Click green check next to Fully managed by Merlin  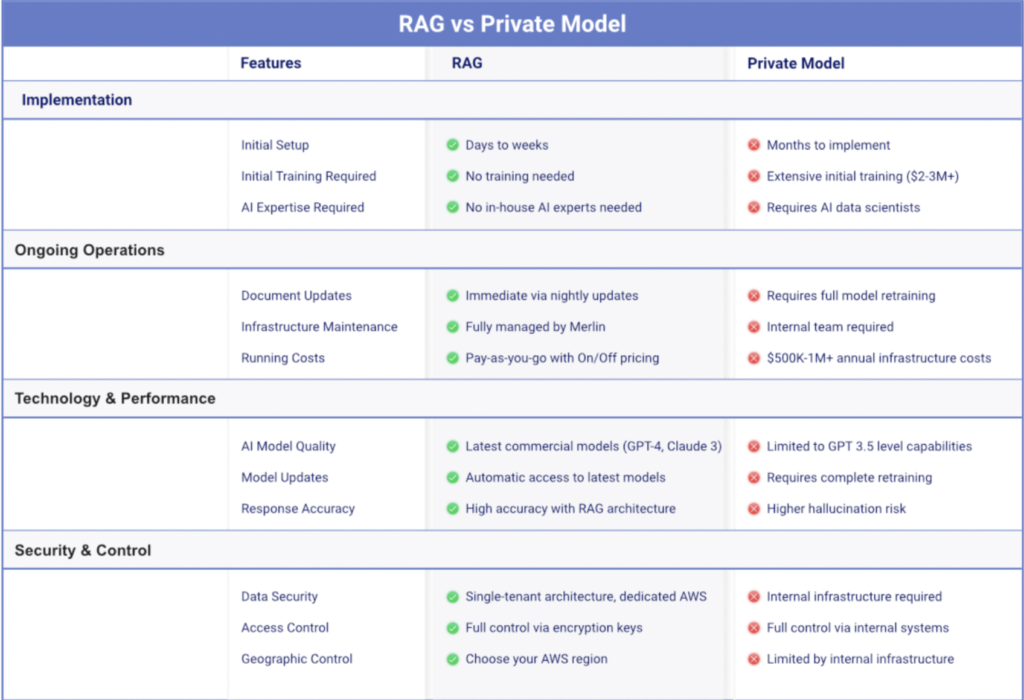(453, 327)
